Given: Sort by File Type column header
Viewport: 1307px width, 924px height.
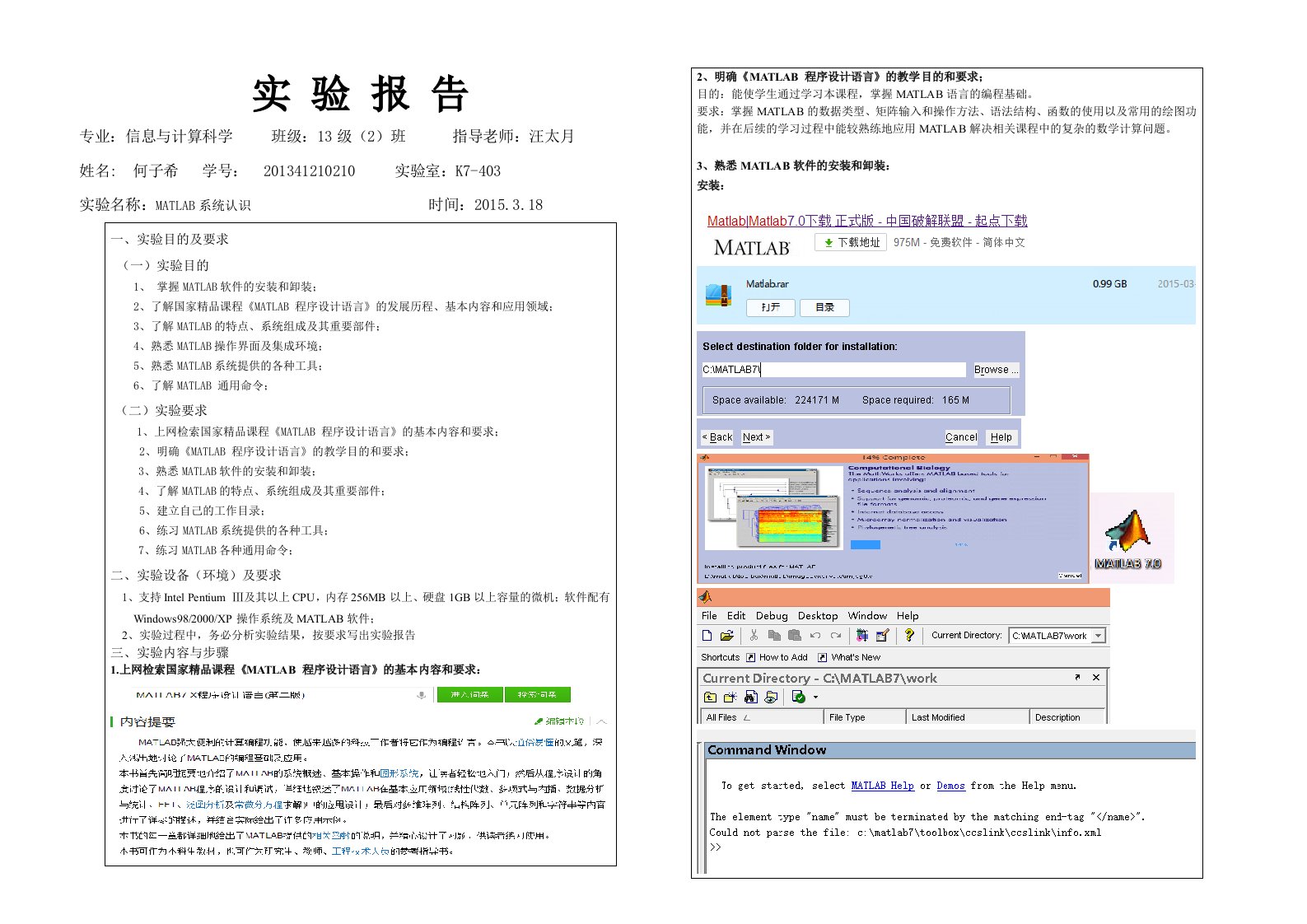Looking at the screenshot, I should (x=865, y=717).
